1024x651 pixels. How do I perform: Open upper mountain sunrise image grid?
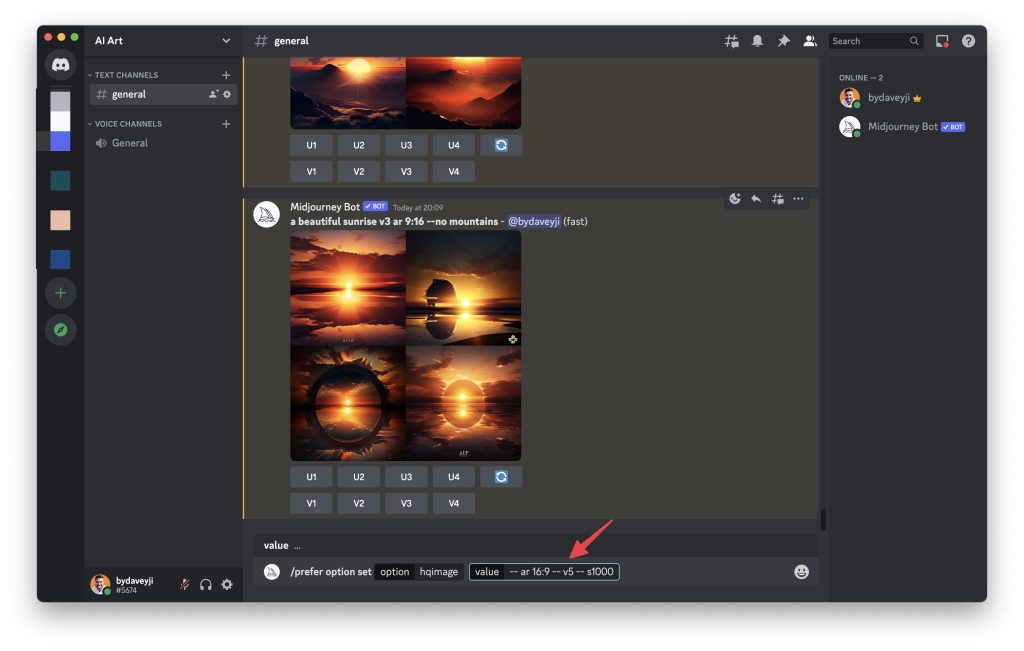pos(406,93)
